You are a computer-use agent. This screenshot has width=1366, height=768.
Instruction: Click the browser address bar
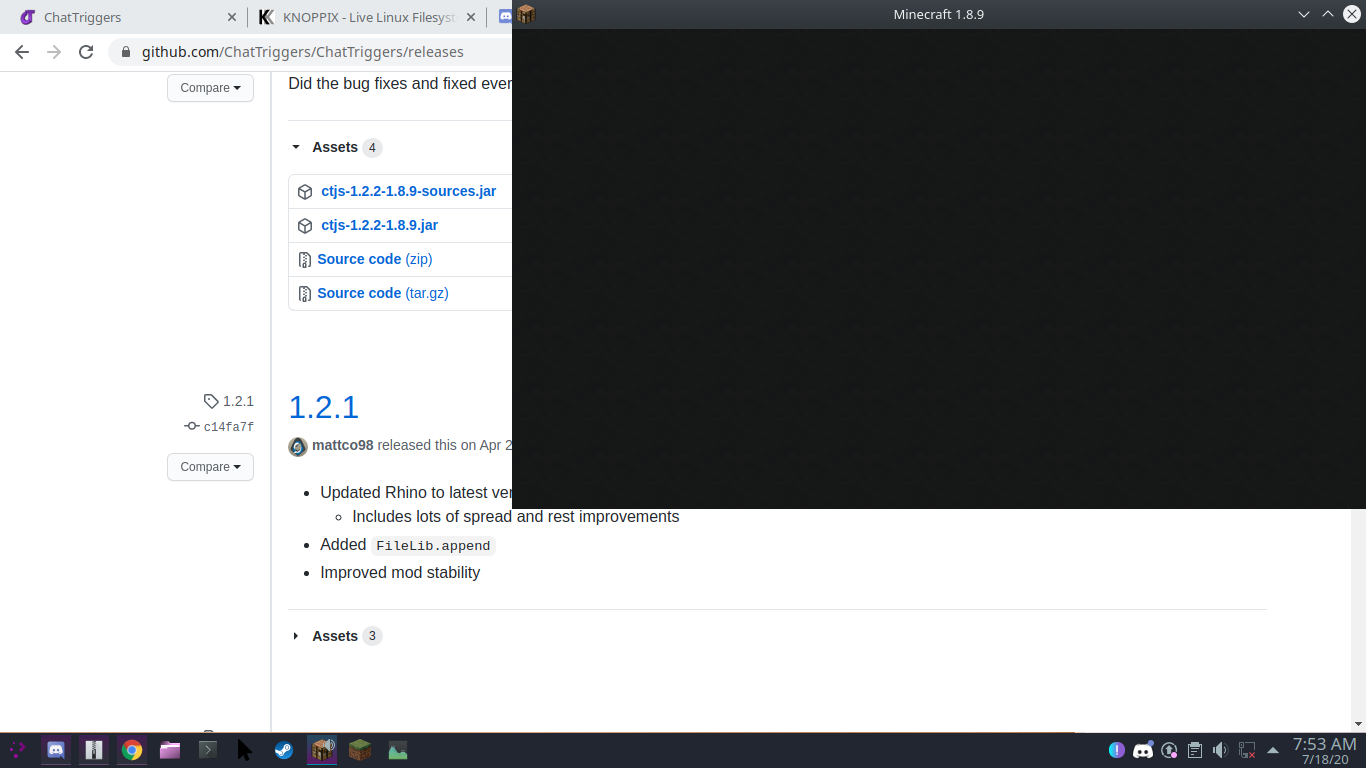click(300, 51)
